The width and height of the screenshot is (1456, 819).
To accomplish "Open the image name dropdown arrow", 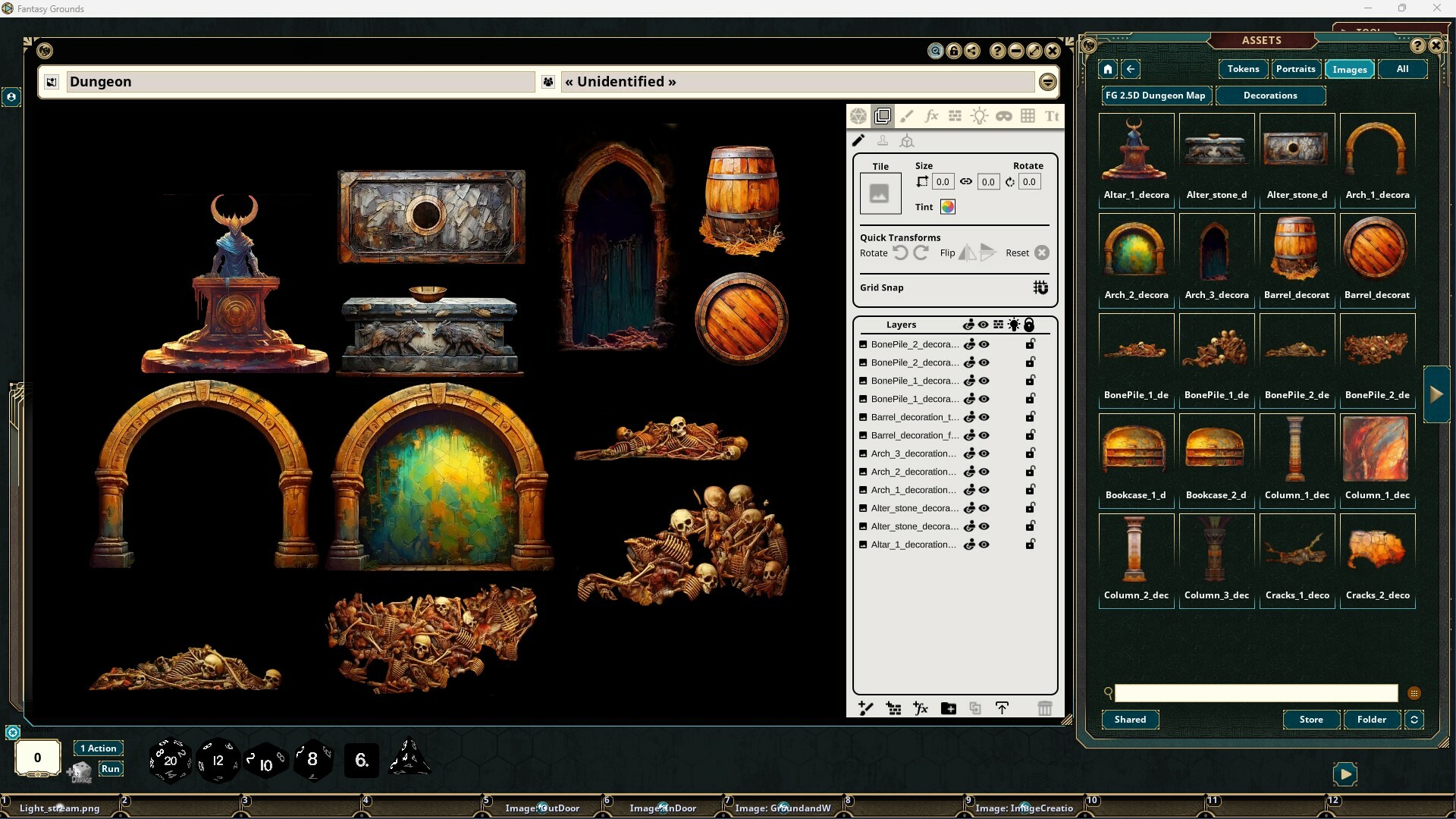I will click(1047, 81).
